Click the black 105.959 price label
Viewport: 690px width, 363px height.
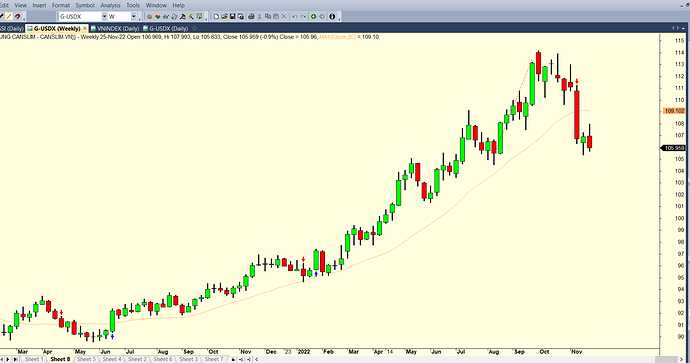pos(674,148)
